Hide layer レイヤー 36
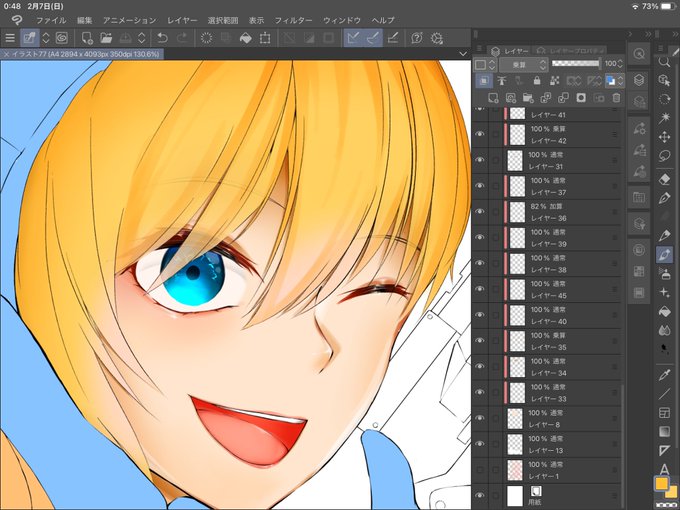This screenshot has width=680, height=510. pyautogui.click(x=479, y=212)
